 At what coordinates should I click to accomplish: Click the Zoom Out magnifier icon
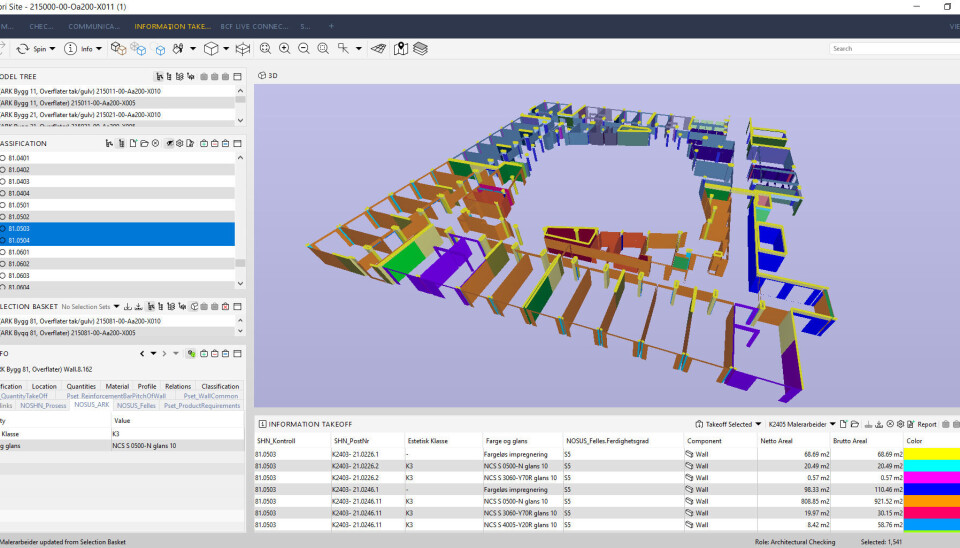pyautogui.click(x=304, y=48)
